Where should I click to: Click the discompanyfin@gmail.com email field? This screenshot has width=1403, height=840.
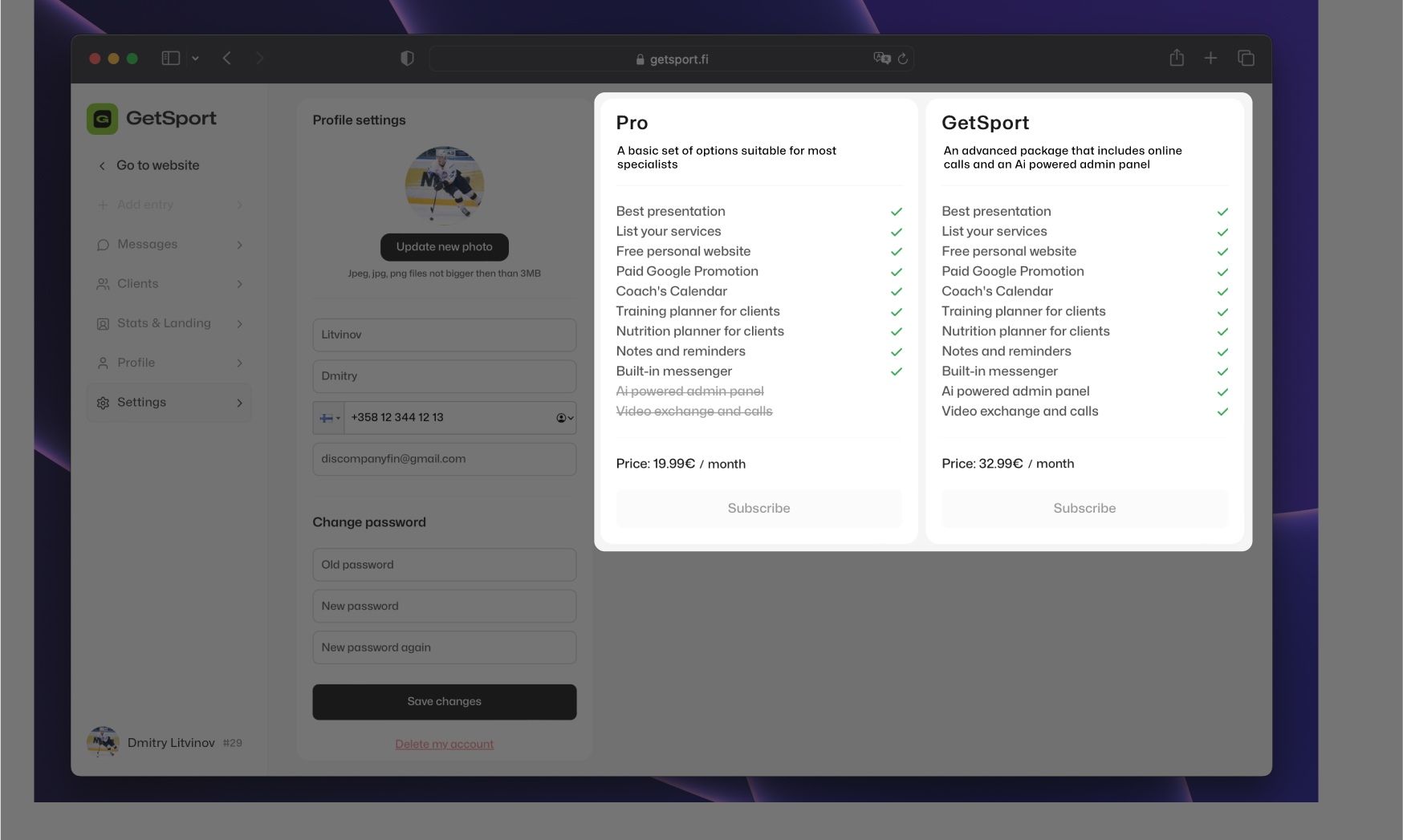(x=445, y=459)
